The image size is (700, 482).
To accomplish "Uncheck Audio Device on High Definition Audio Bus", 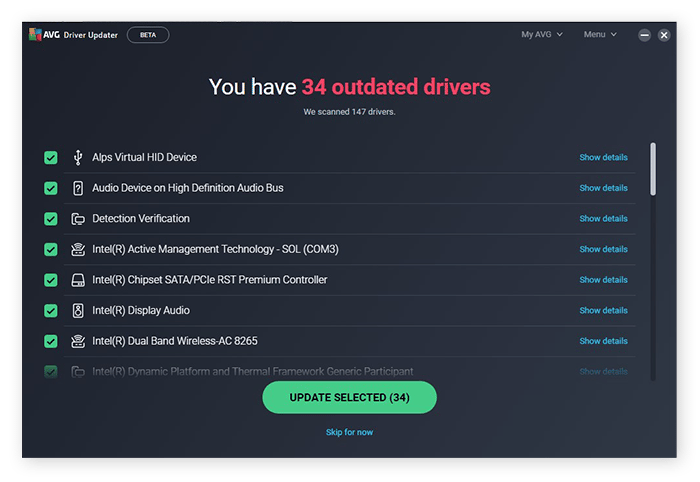I will (51, 188).
